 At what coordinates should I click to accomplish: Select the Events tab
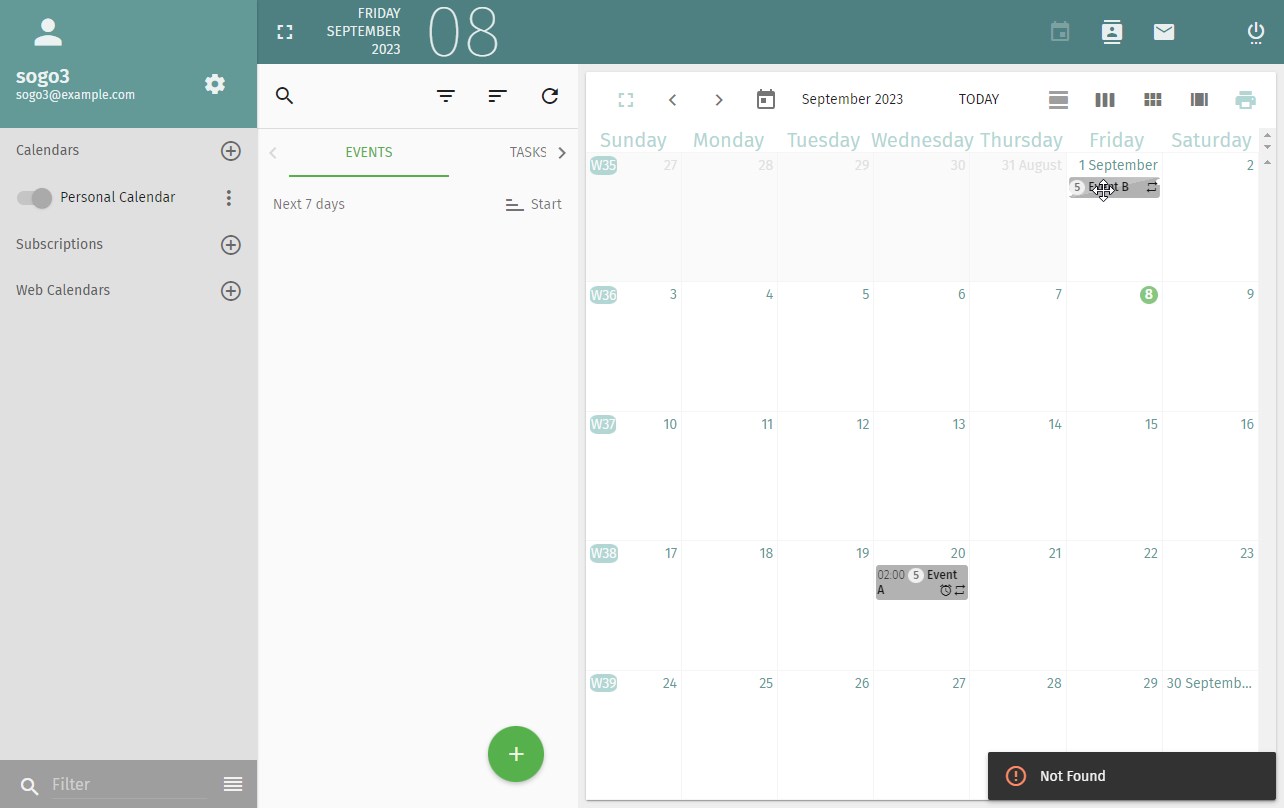point(368,153)
